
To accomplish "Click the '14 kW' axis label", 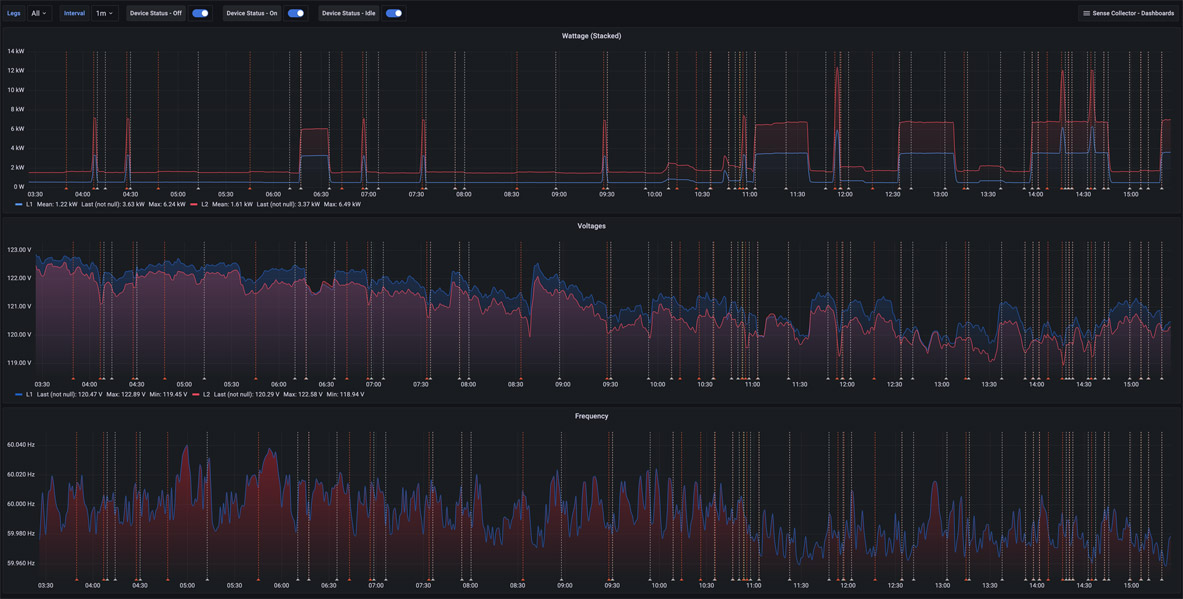I will [16, 51].
